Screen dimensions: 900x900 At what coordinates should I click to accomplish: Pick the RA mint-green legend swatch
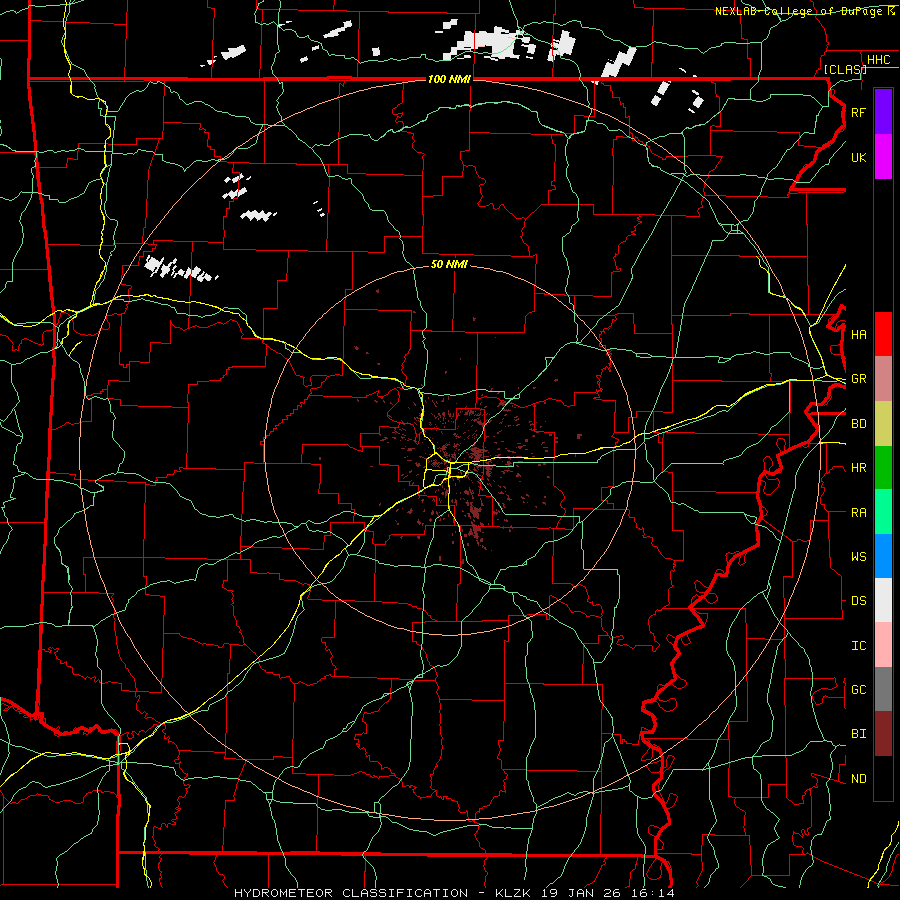(883, 512)
